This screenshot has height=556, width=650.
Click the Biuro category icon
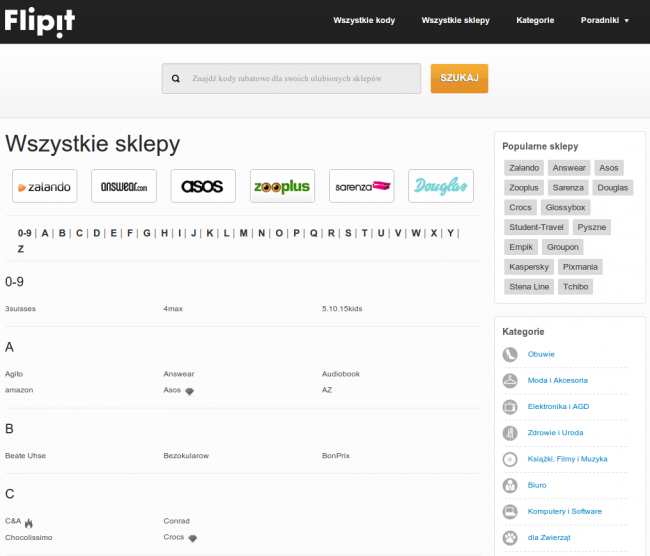[510, 485]
